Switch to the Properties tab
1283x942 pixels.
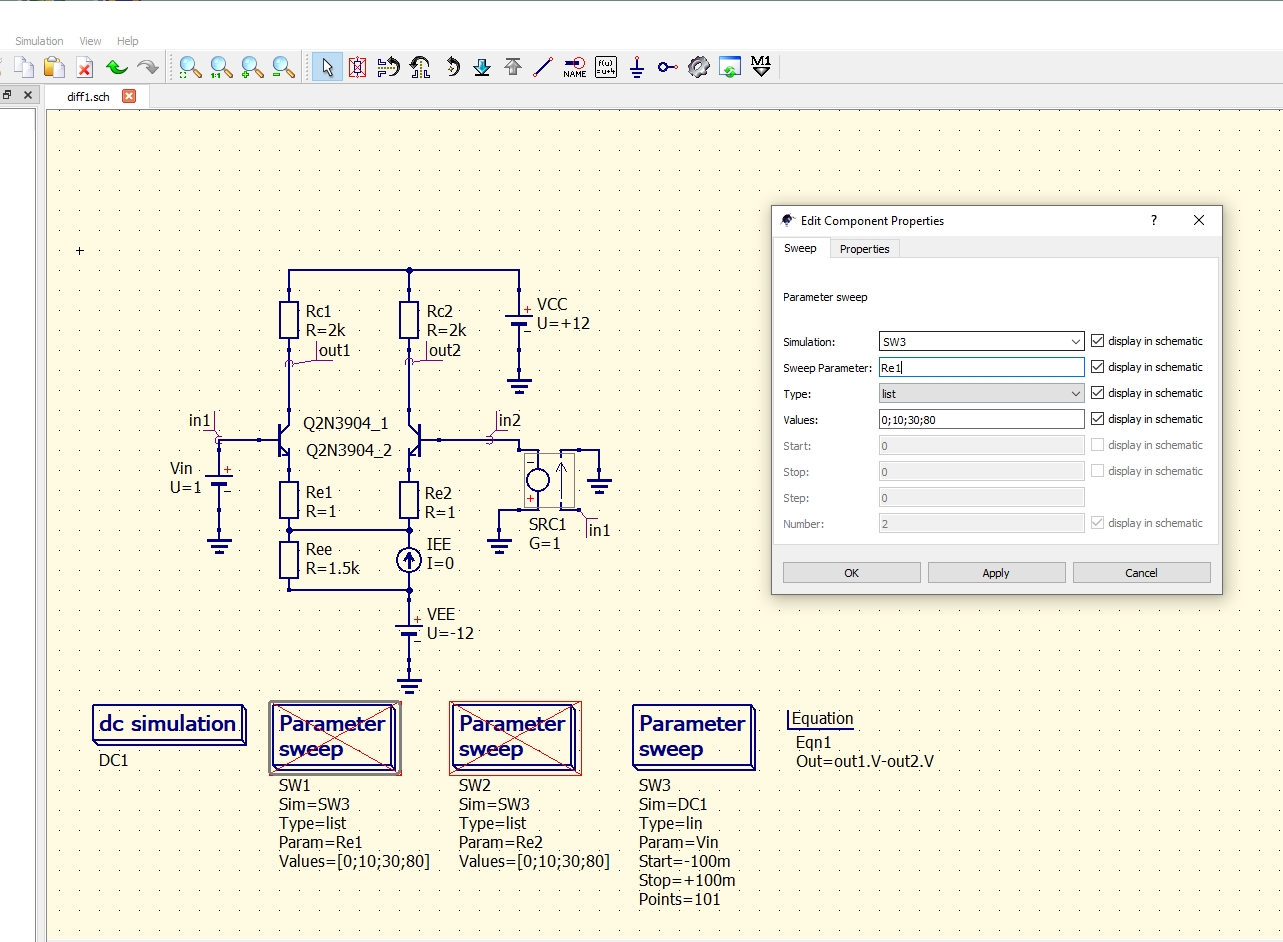[x=865, y=249]
